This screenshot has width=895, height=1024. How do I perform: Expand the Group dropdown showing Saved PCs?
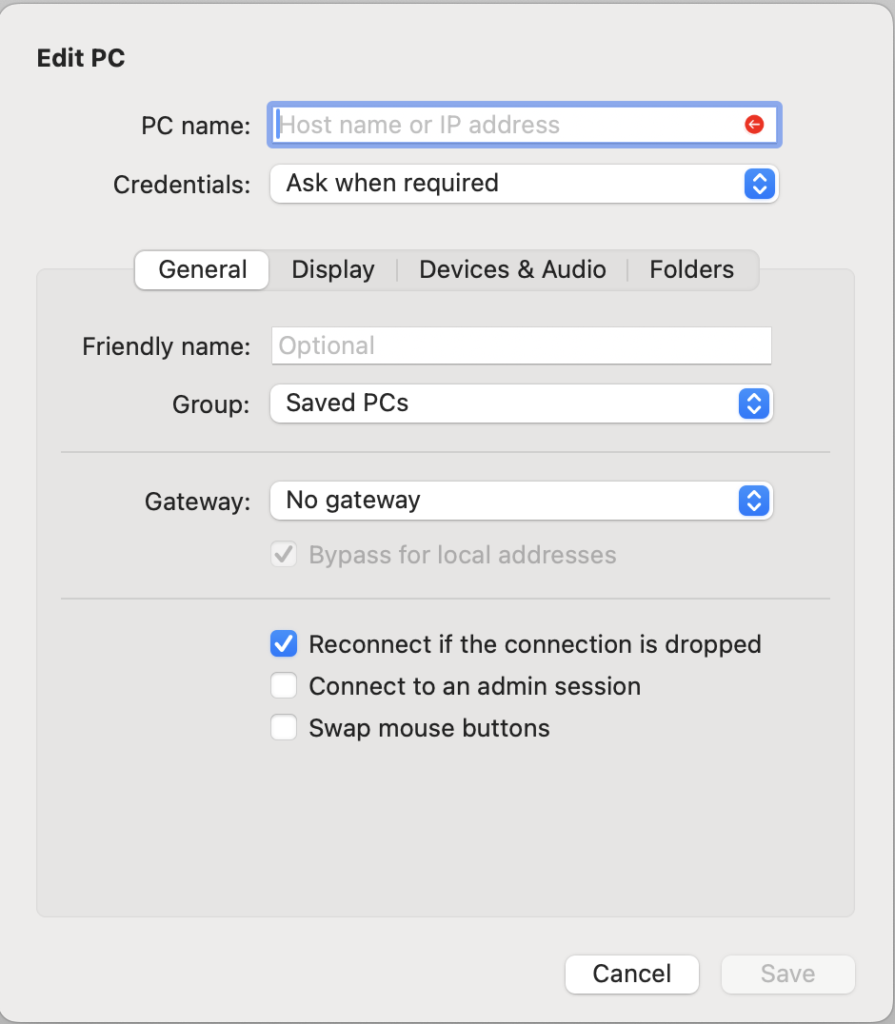pyautogui.click(x=521, y=404)
